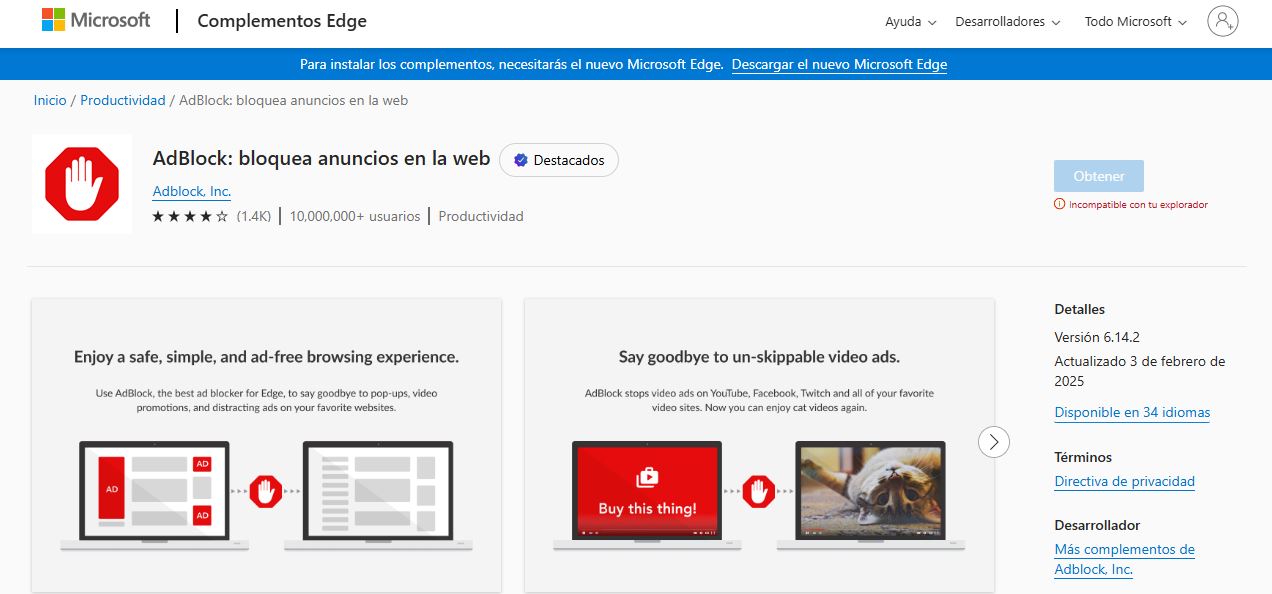The height and width of the screenshot is (594, 1272).
Task: Click the first AdBlock screenshot thumbnail
Action: click(x=266, y=443)
